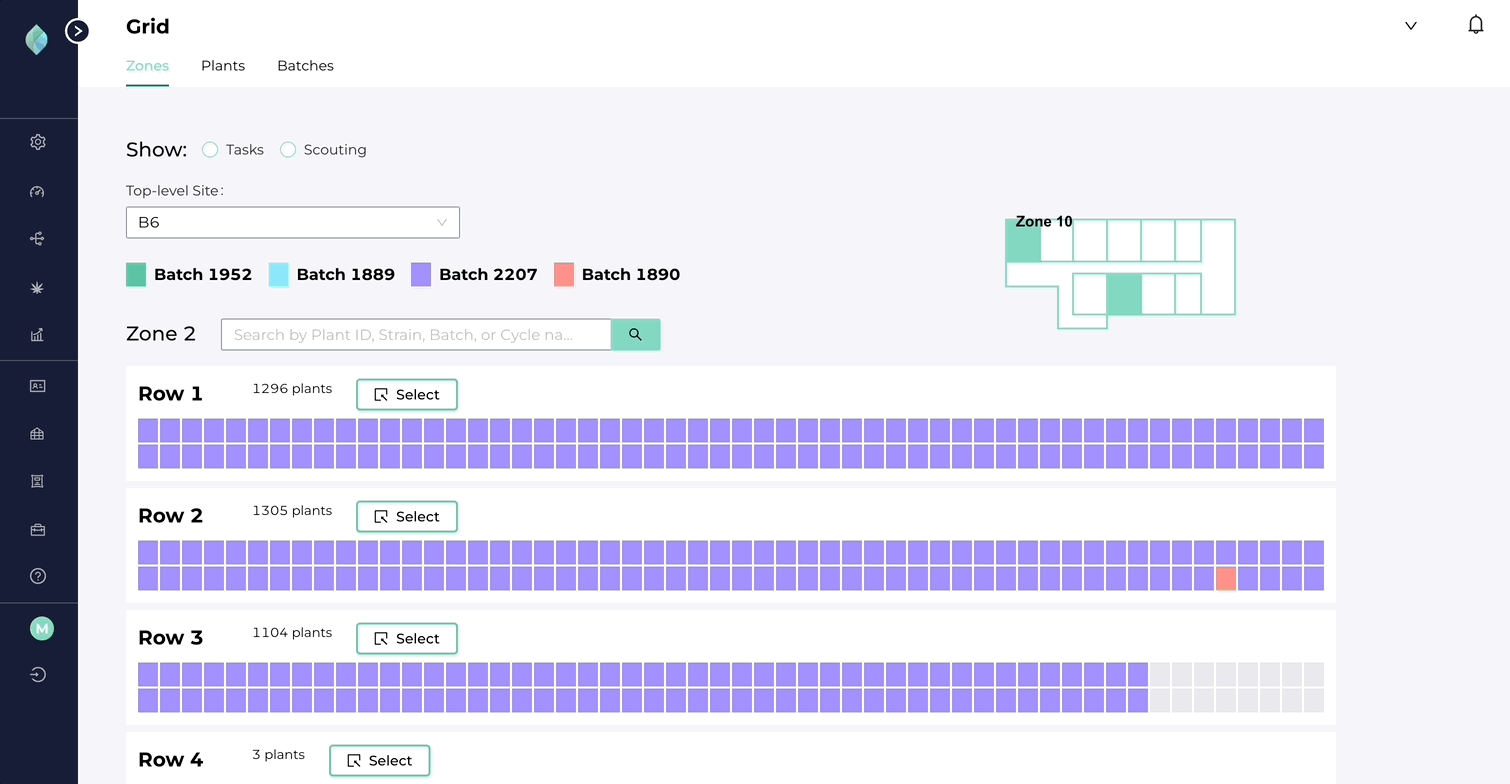Image resolution: width=1510 pixels, height=784 pixels.
Task: Open settings via sidebar gear icon
Action: point(38,142)
